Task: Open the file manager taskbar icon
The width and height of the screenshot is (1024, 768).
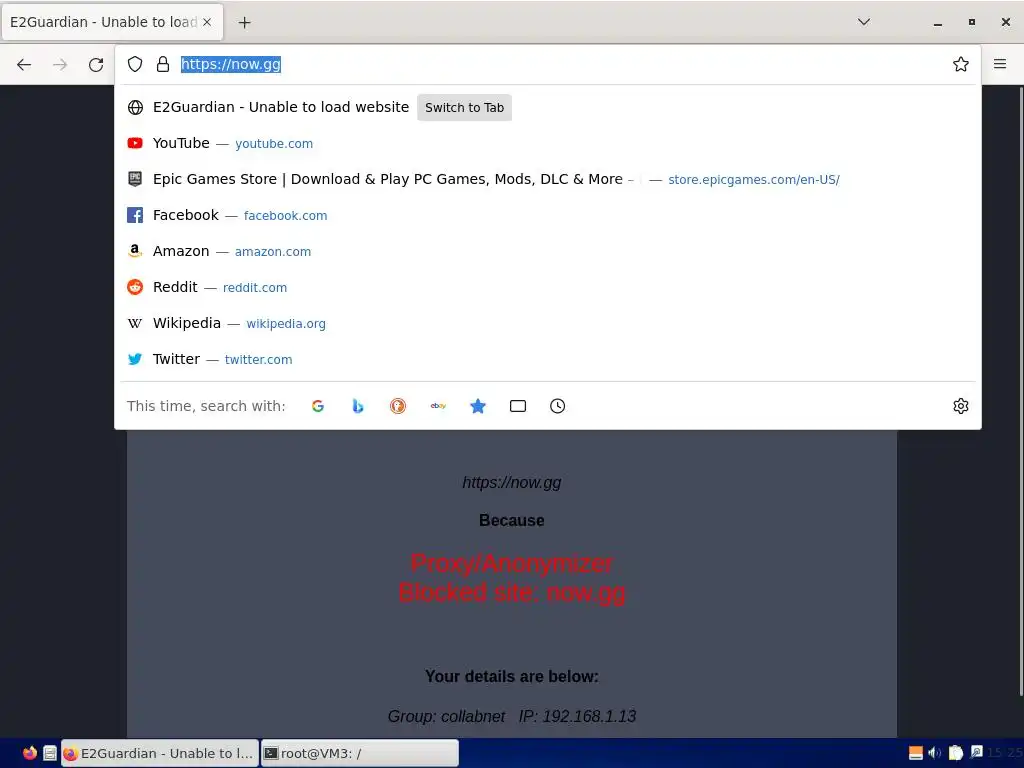Action: point(50,753)
